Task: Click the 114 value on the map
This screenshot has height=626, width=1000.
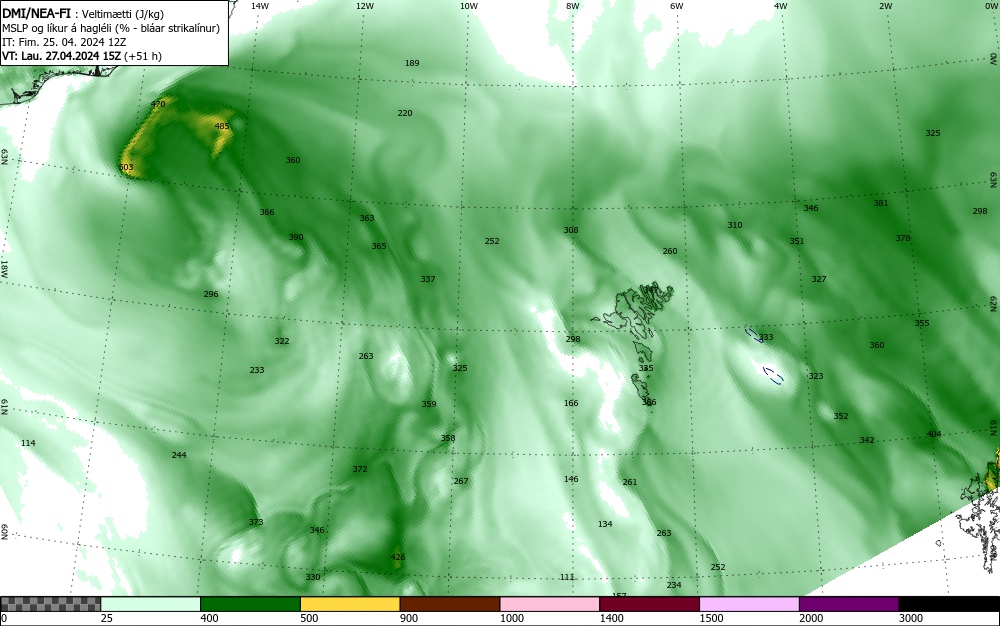Action: tap(28, 443)
